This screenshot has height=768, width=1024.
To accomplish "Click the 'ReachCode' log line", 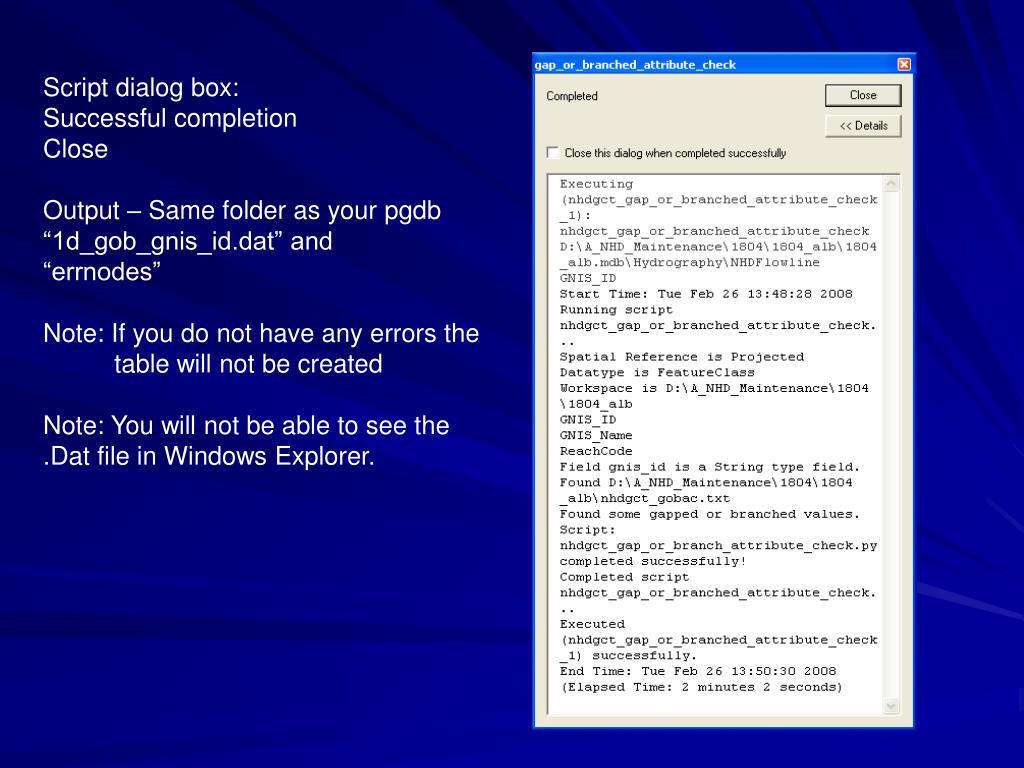I will coord(596,451).
